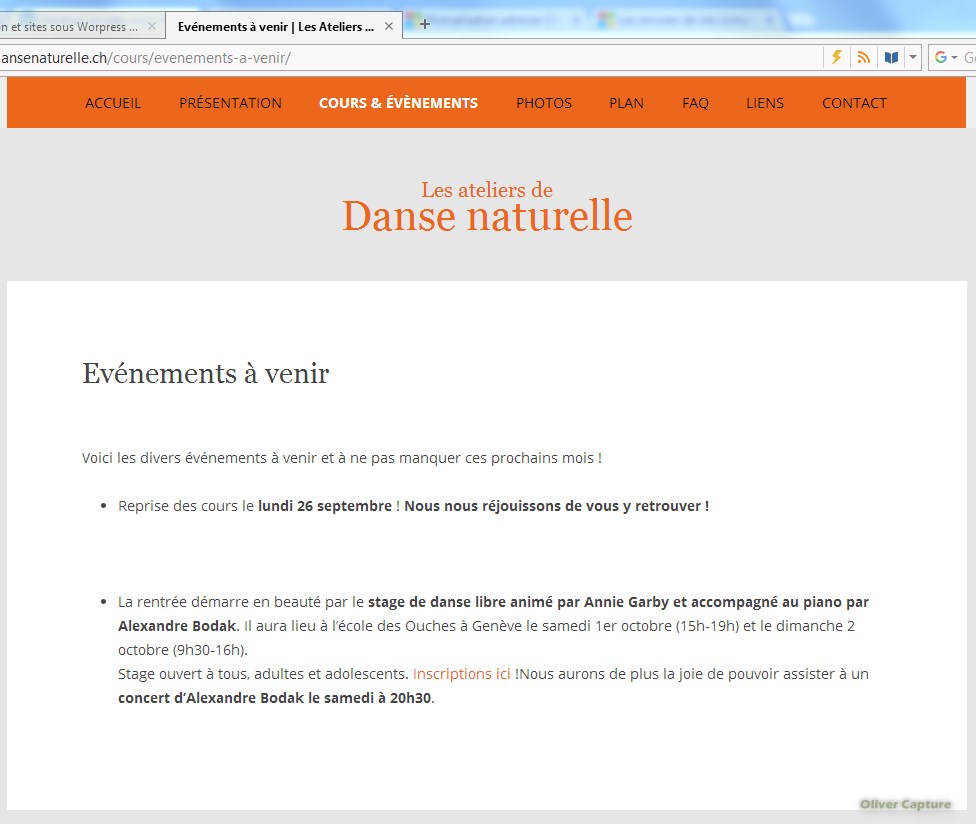Focus the URL address bar

(x=411, y=58)
